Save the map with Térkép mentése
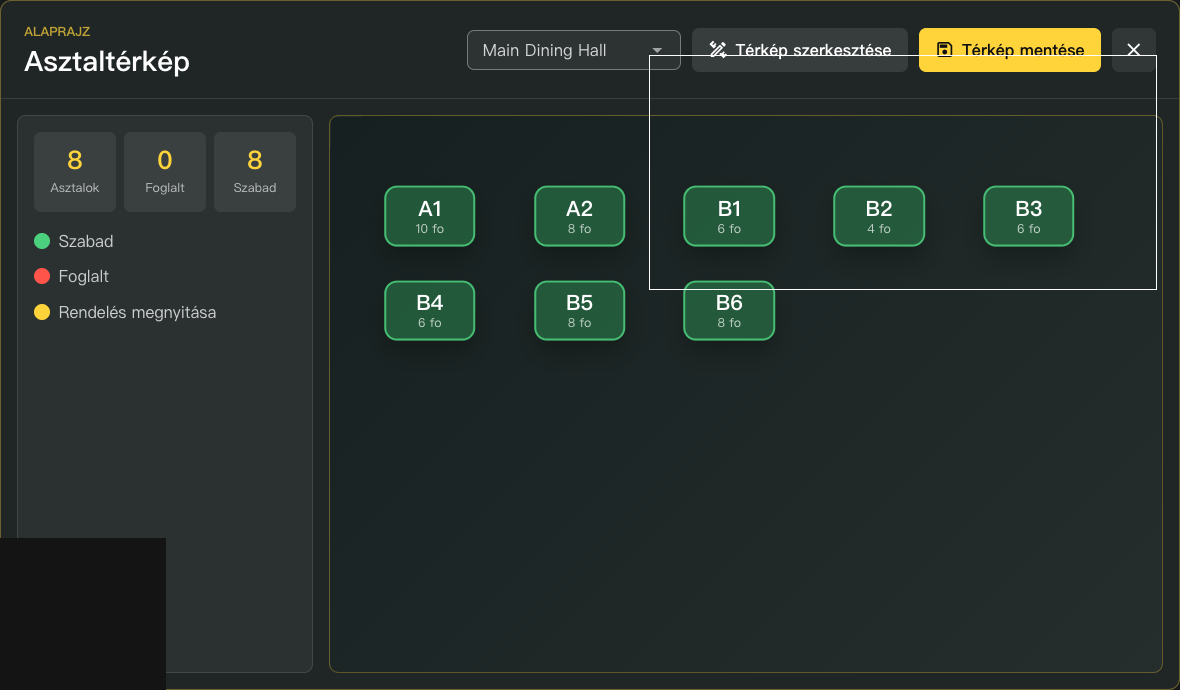The width and height of the screenshot is (1180, 690). 1009,50
